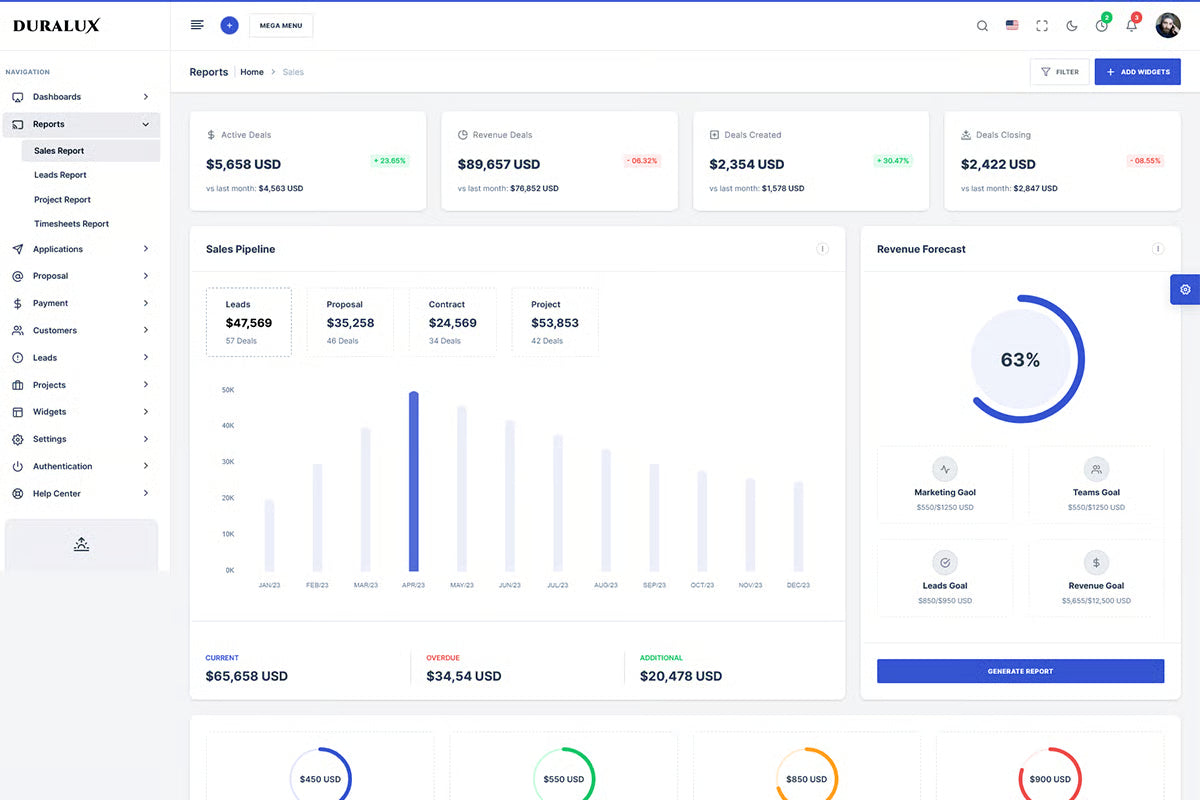Screen dimensions: 1200x800
Task: Click the Add Widgets button
Action: tap(1137, 72)
